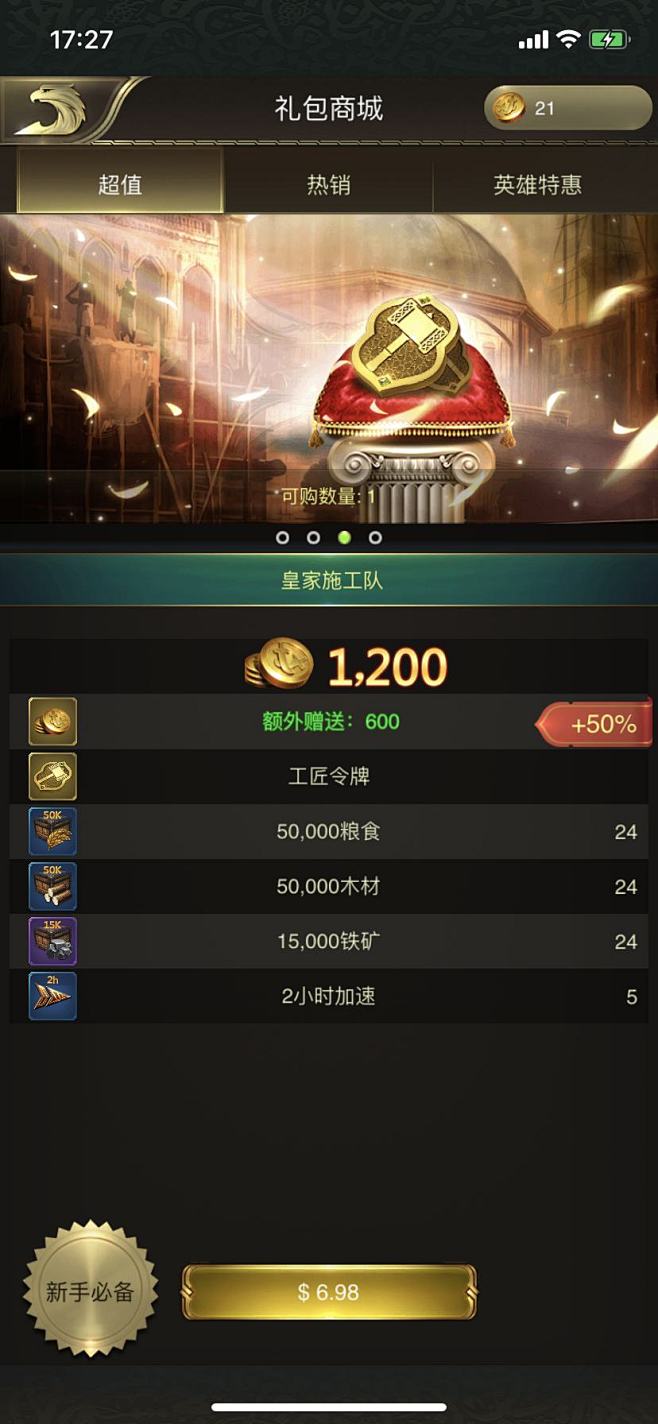Image resolution: width=658 pixels, height=1424 pixels.
Task: Tap the bonus gold coins icon
Action: [x=52, y=722]
